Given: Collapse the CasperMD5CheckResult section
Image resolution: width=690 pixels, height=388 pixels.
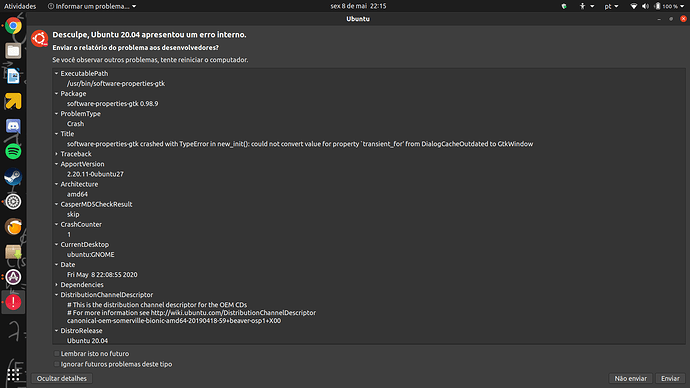Looking at the screenshot, I should (56, 204).
